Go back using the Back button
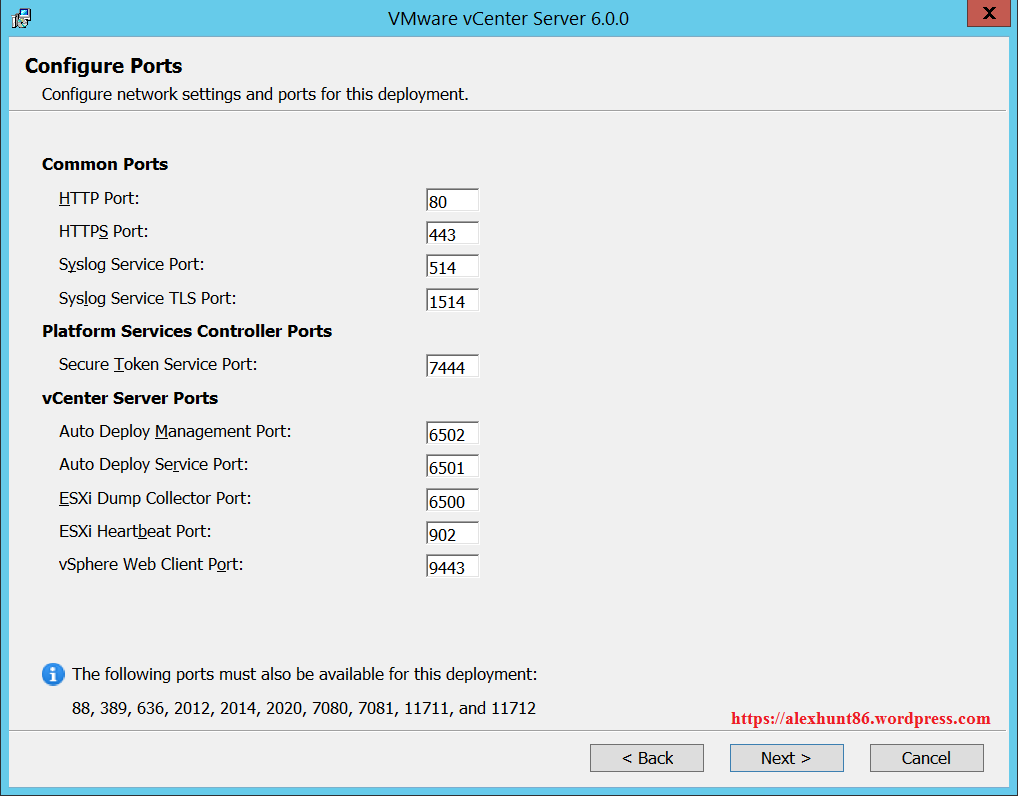The height and width of the screenshot is (796, 1018). [646, 758]
